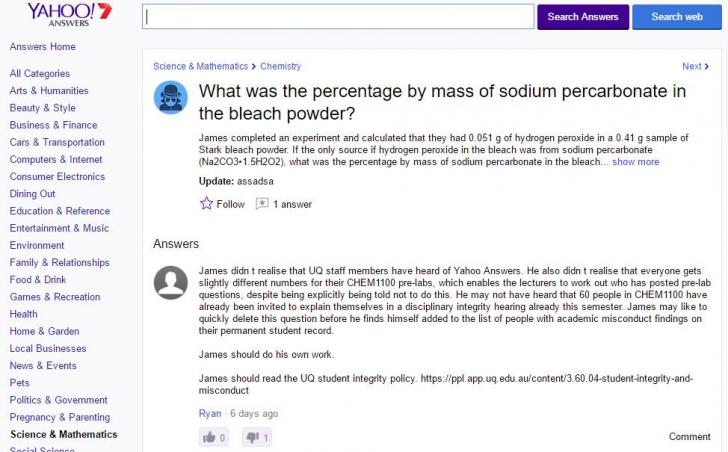Open Consumer Electronics category in sidebar
This screenshot has height=452, width=728.
click(57, 177)
